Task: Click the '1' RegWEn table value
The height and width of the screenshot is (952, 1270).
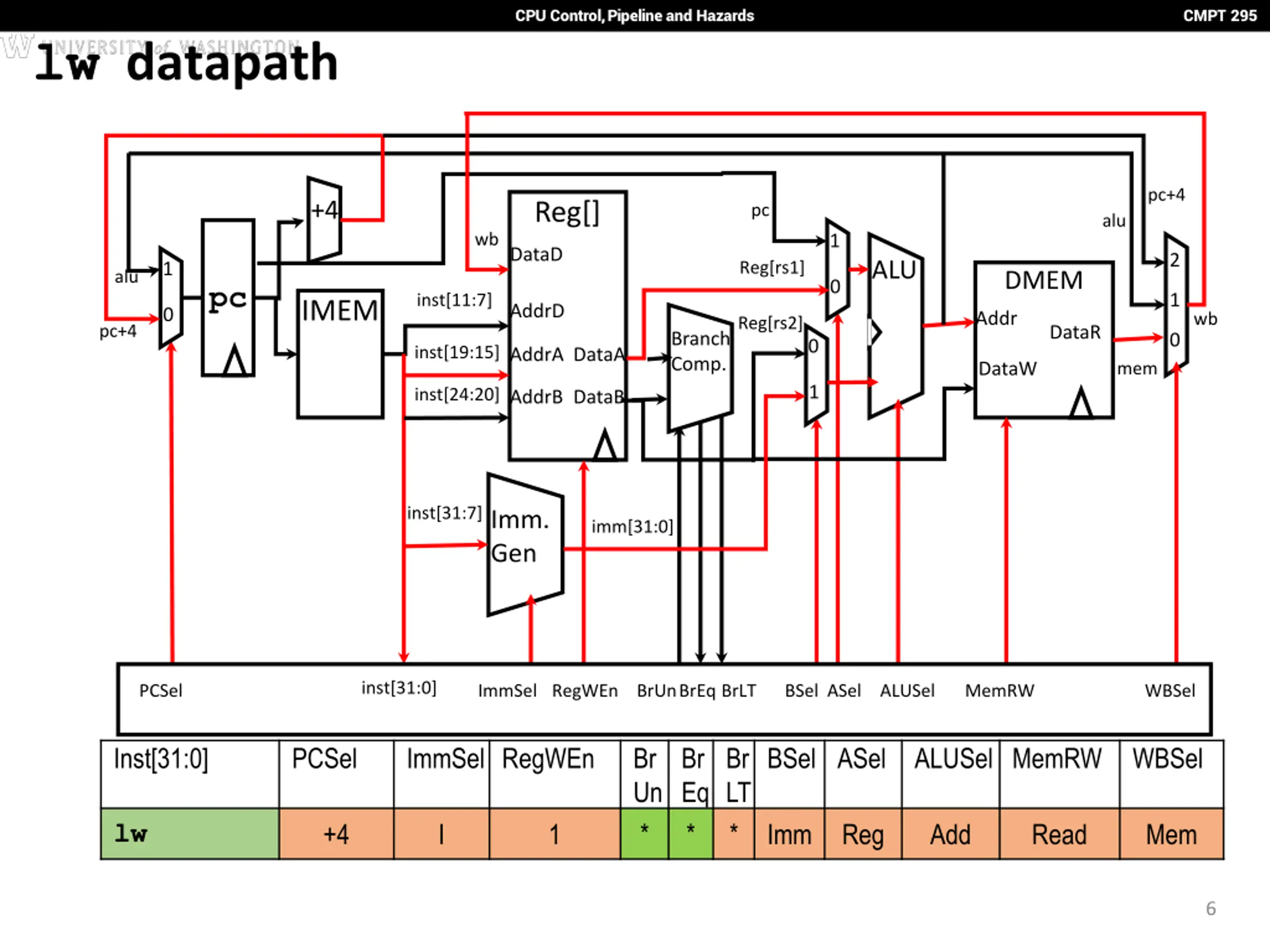Action: (x=555, y=834)
